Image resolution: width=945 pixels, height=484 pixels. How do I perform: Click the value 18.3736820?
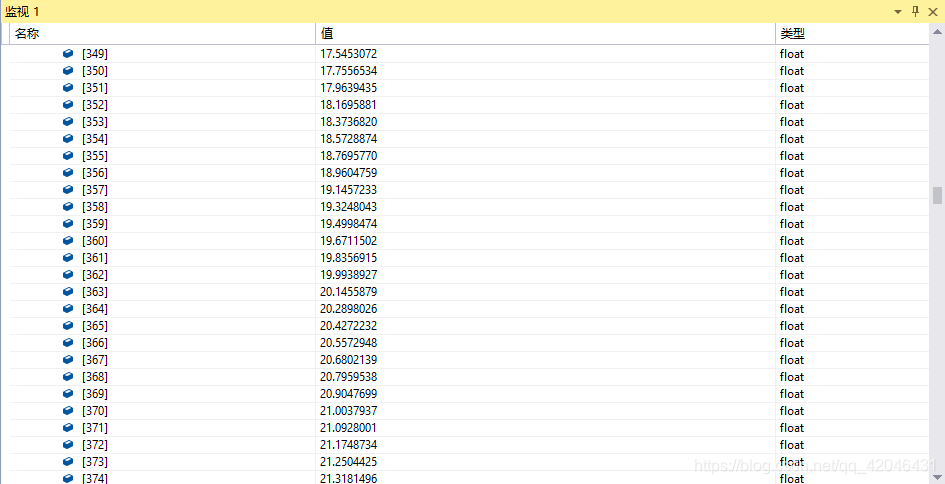point(348,122)
